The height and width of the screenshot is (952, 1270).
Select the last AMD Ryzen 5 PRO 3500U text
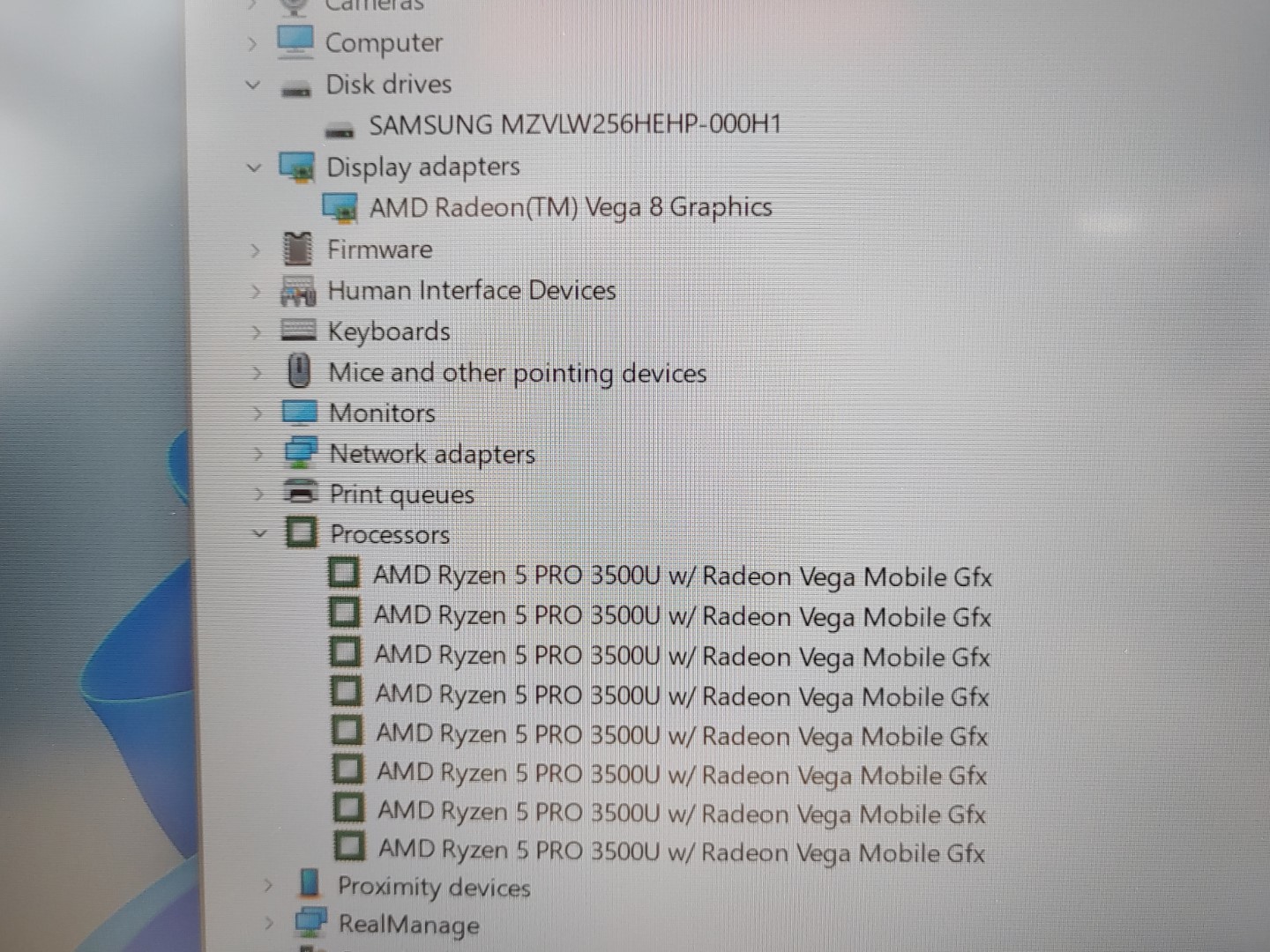tap(682, 852)
